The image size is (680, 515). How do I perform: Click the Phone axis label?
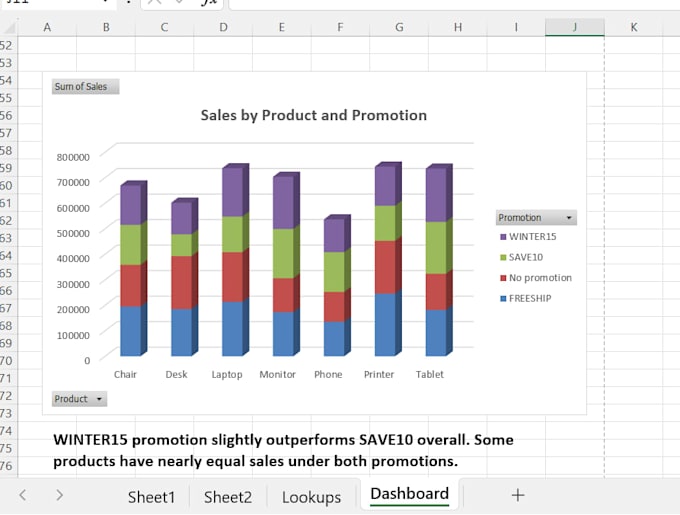point(328,375)
